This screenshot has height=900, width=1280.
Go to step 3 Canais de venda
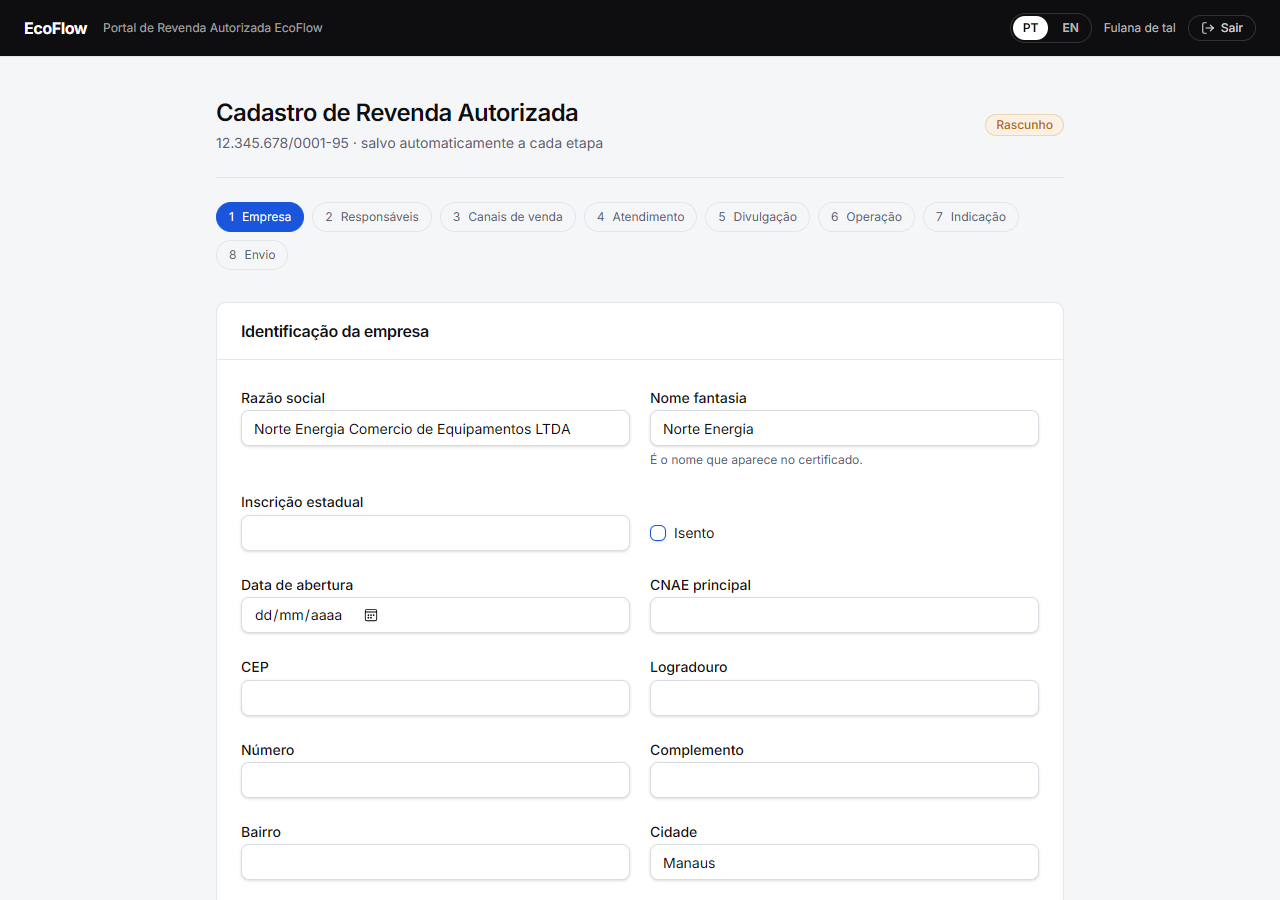(x=508, y=217)
